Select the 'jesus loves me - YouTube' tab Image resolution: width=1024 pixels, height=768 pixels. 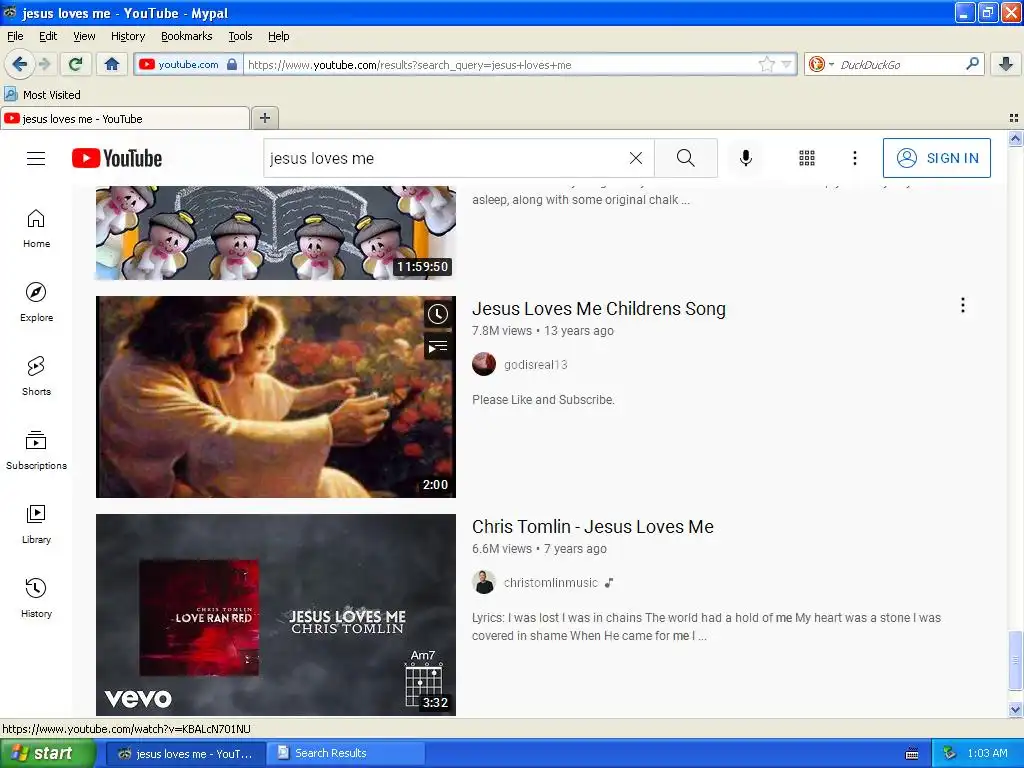point(125,118)
